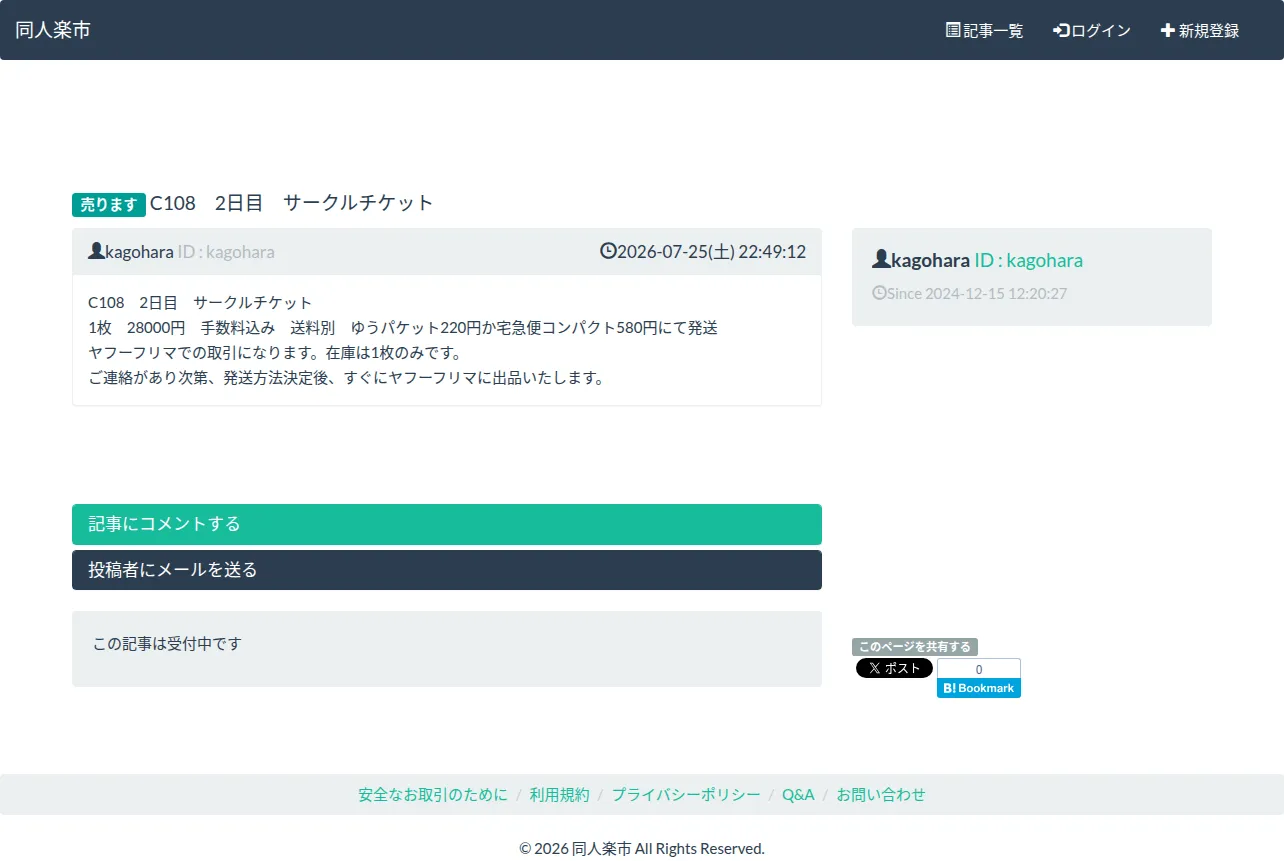This screenshot has width=1284, height=861.
Task: Click the user icon in sidebar profile card
Action: [x=881, y=260]
